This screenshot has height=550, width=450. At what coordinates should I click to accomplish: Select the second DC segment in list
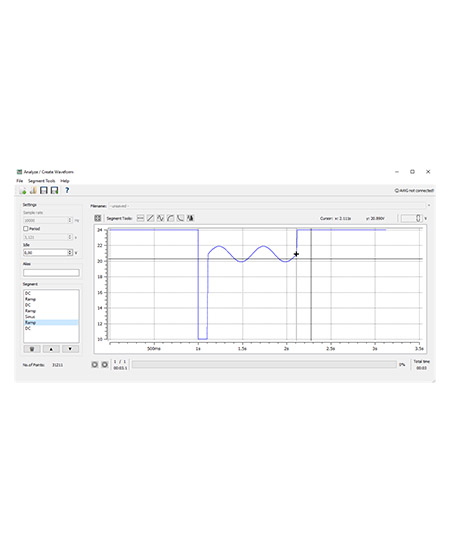[x=51, y=305]
